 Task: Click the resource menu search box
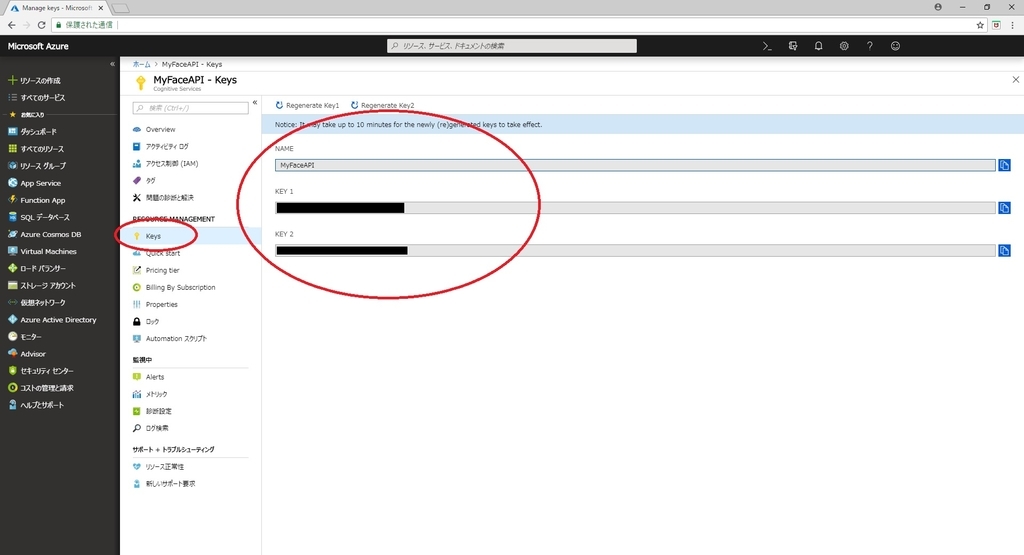pyautogui.click(x=191, y=108)
